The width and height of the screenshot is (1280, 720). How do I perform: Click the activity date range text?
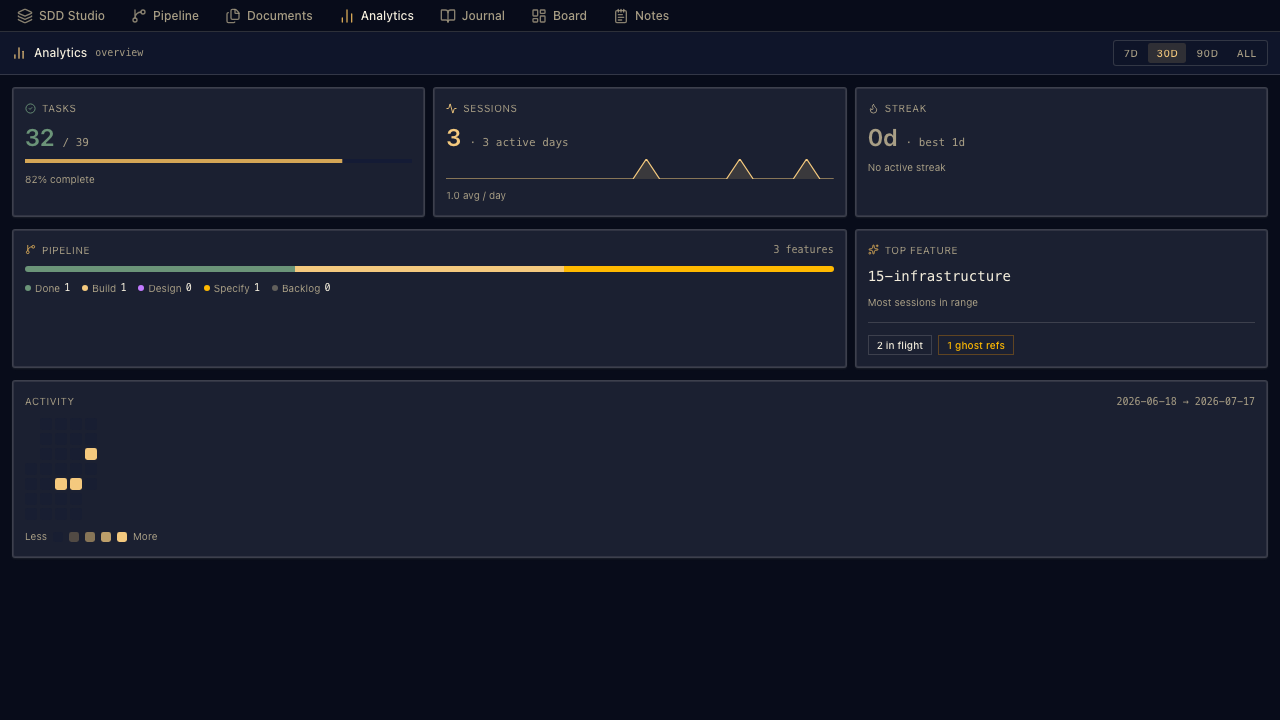pos(1185,401)
